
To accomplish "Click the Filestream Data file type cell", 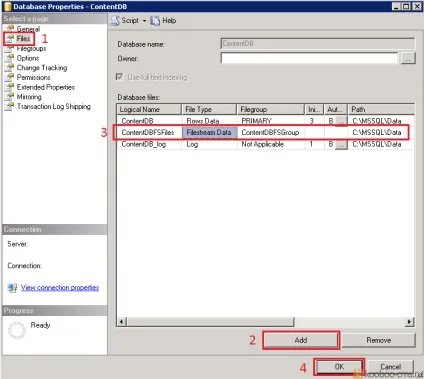I will 209,132.
